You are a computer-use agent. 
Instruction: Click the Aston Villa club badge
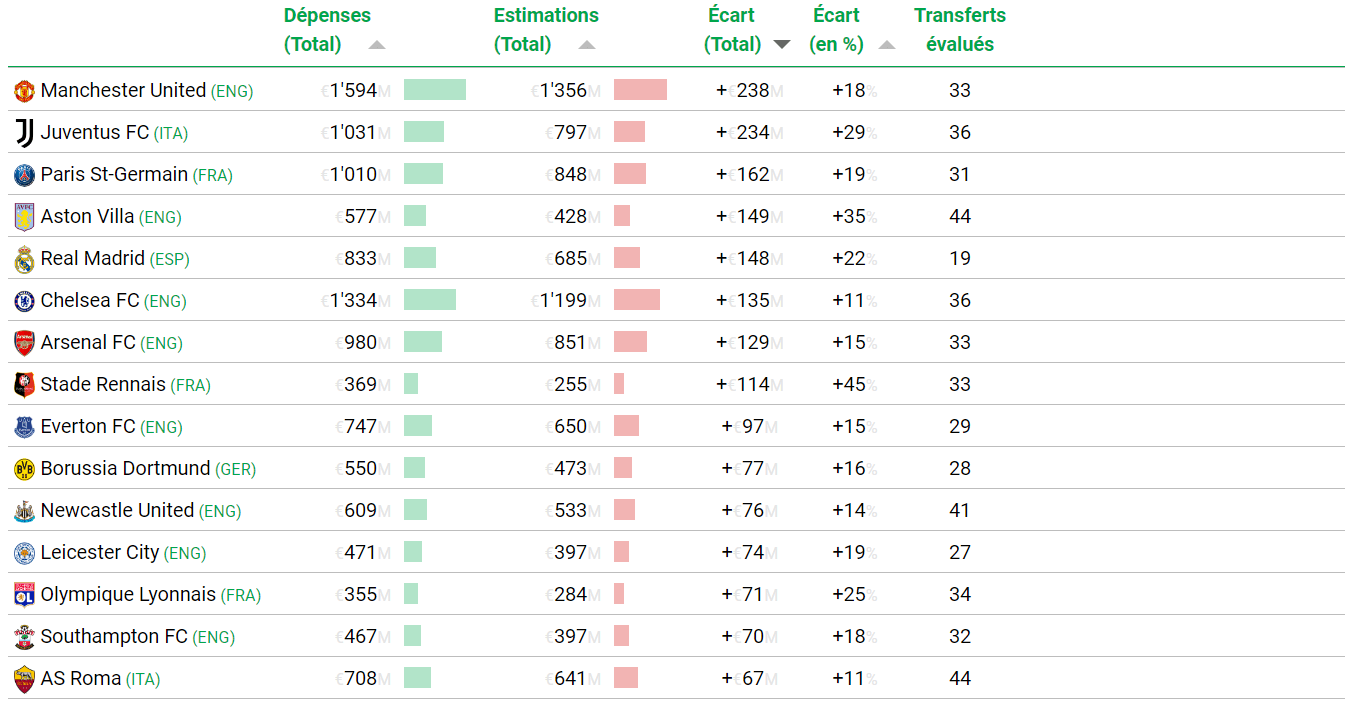tap(24, 217)
